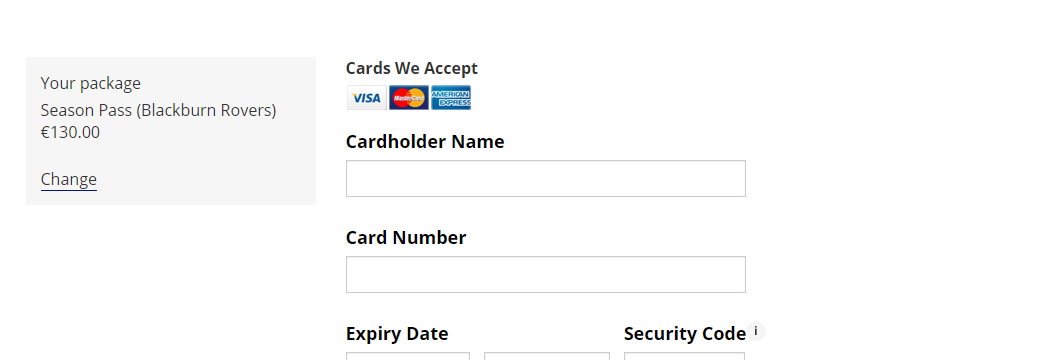Click the MasterCard logo
The image size is (1046, 360).
coord(409,98)
